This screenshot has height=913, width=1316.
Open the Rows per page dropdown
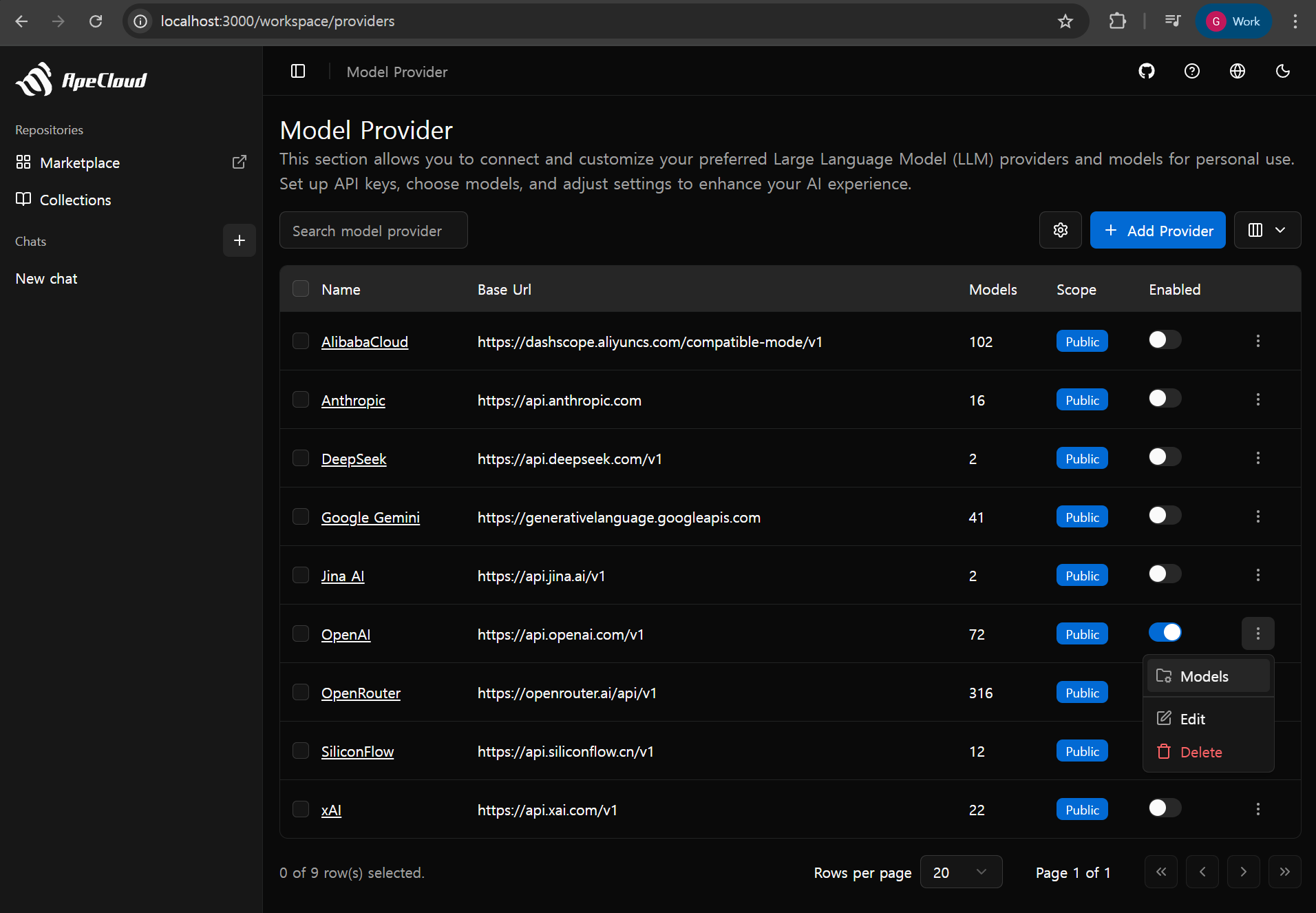961,872
